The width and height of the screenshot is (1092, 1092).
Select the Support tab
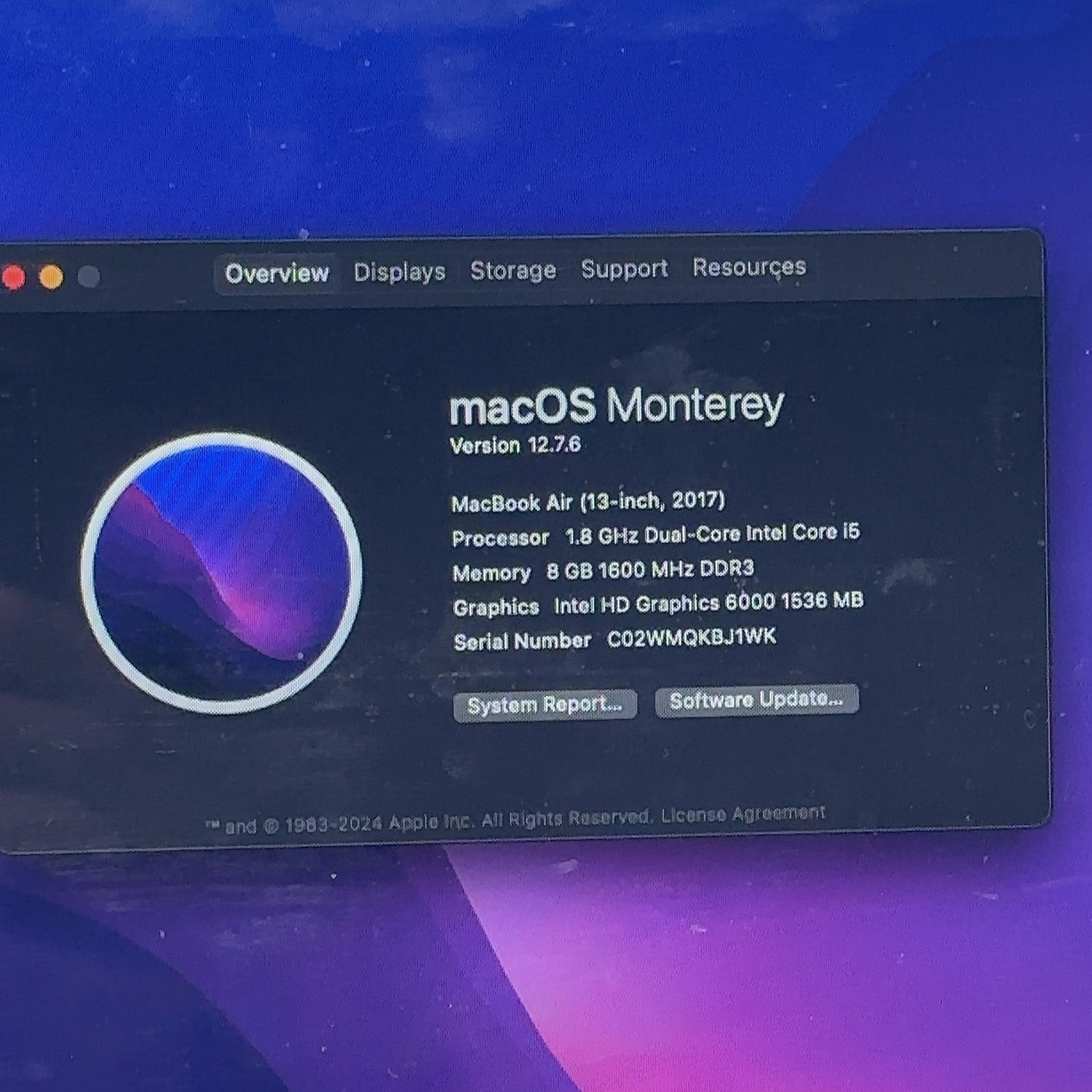(624, 269)
